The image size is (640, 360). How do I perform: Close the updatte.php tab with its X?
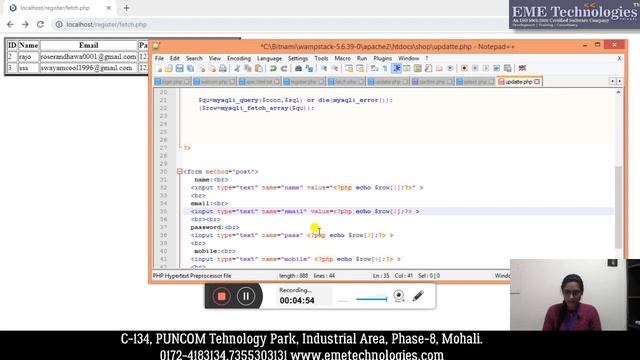[x=537, y=82]
